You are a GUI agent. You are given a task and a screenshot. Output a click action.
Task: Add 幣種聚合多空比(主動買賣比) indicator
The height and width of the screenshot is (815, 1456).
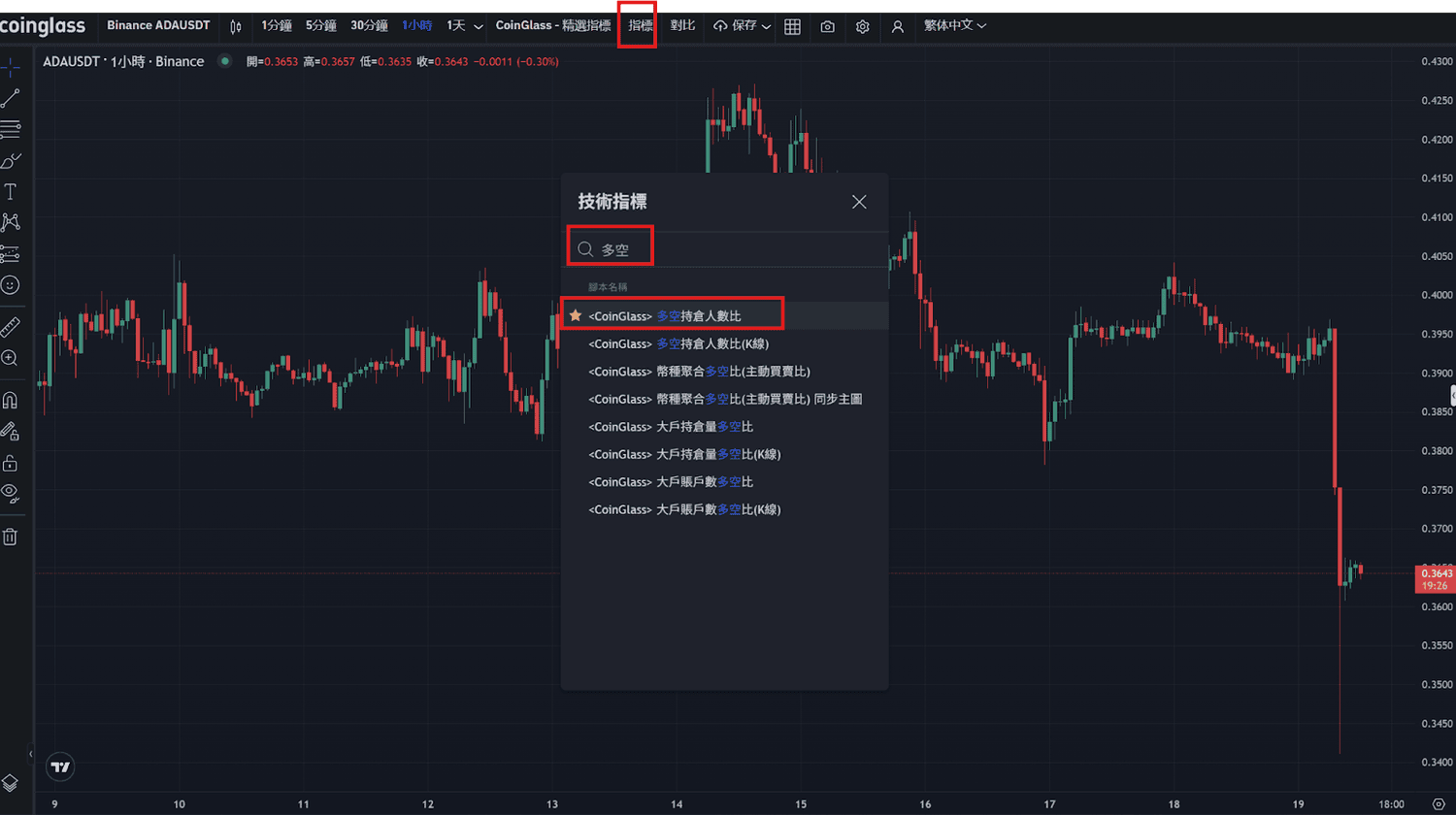coord(725,371)
